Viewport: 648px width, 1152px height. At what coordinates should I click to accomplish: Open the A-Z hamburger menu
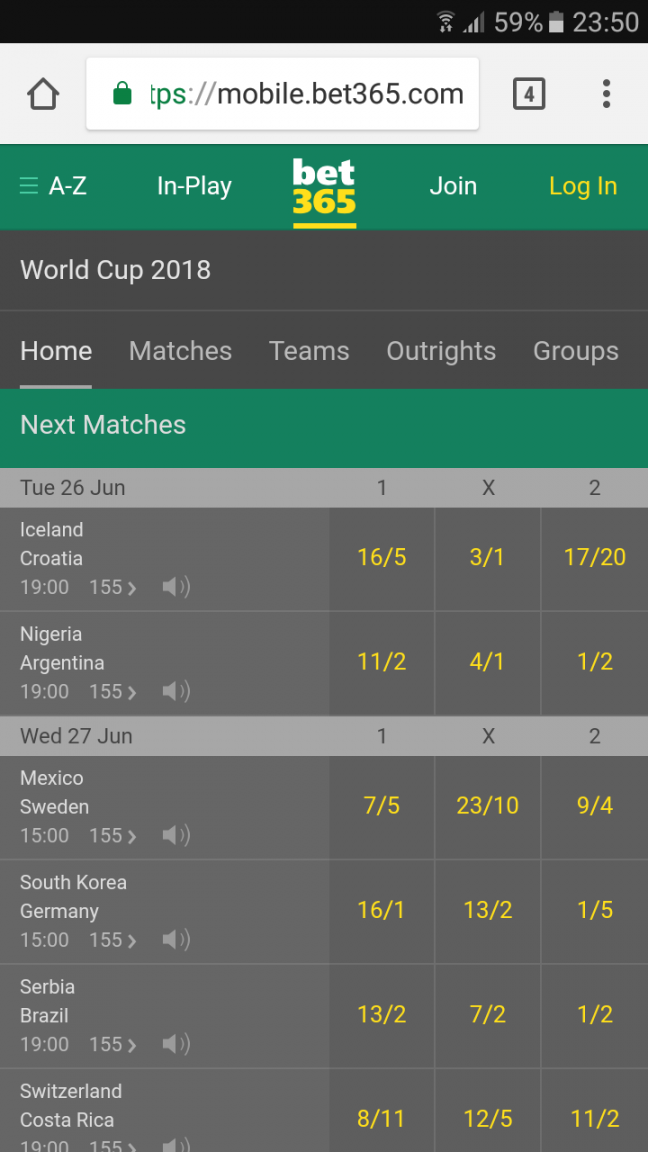tap(53, 186)
